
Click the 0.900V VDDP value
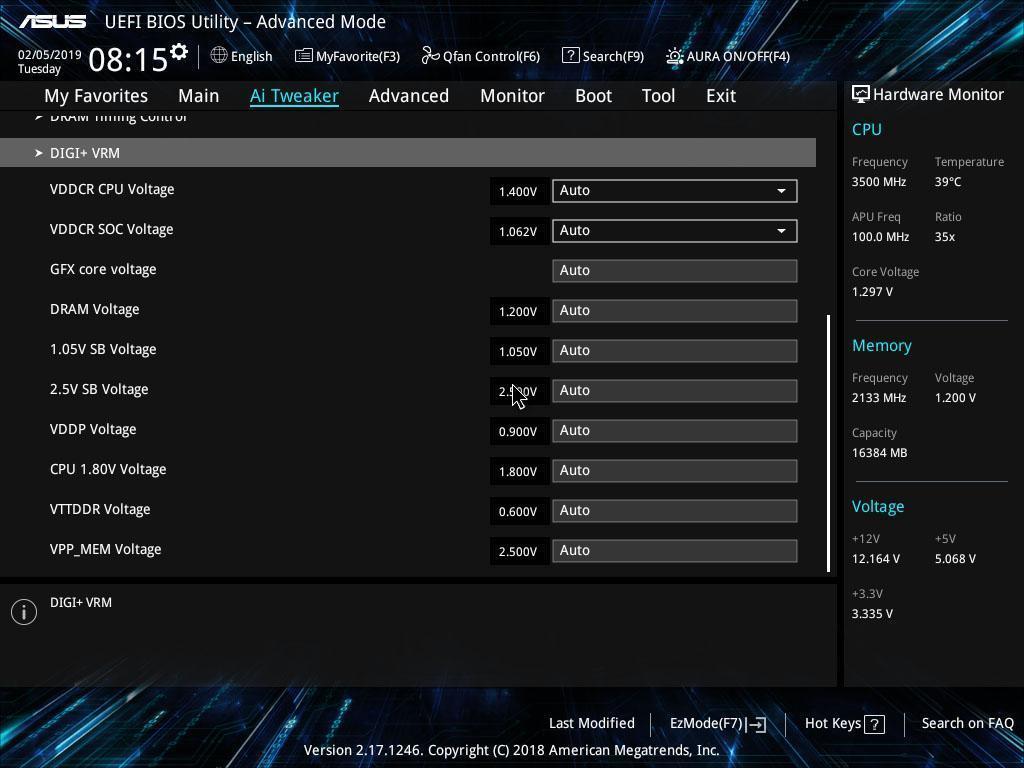518,432
